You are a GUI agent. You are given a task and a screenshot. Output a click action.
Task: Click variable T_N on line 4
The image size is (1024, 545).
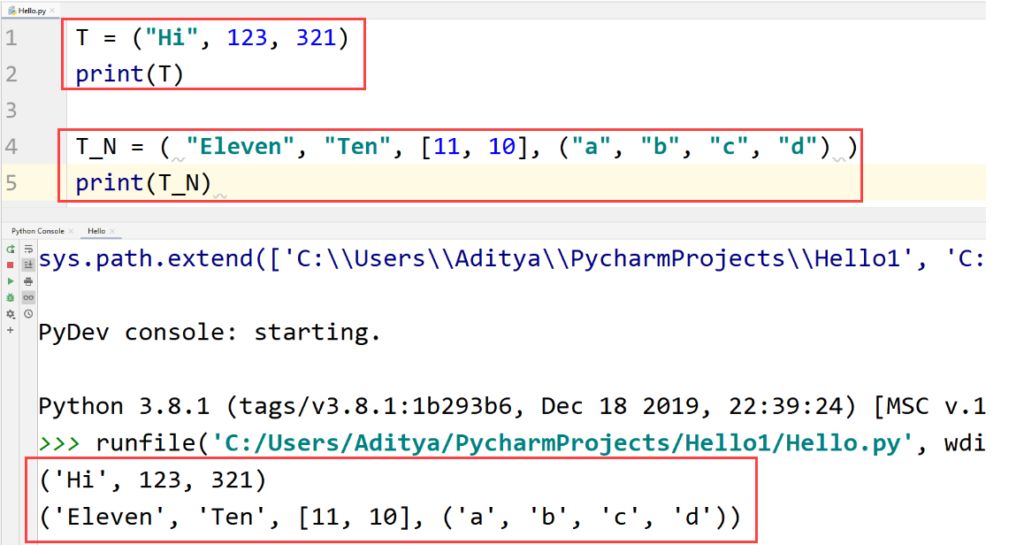coord(96,147)
